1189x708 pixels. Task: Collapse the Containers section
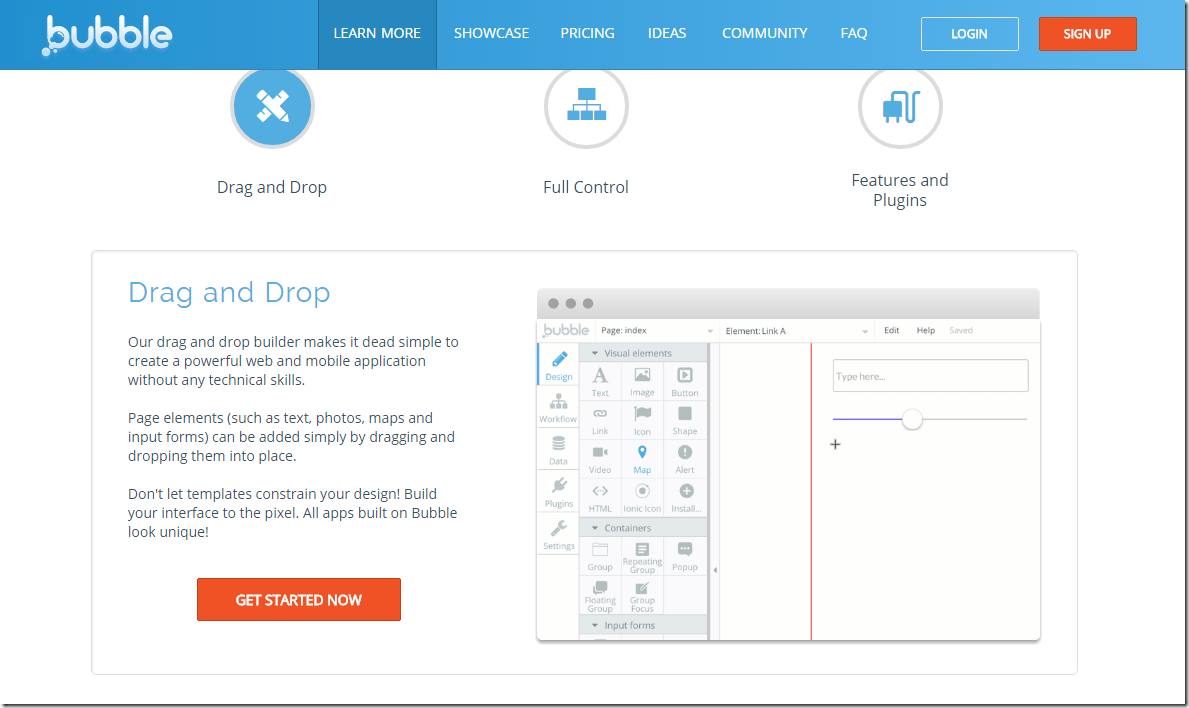595,528
